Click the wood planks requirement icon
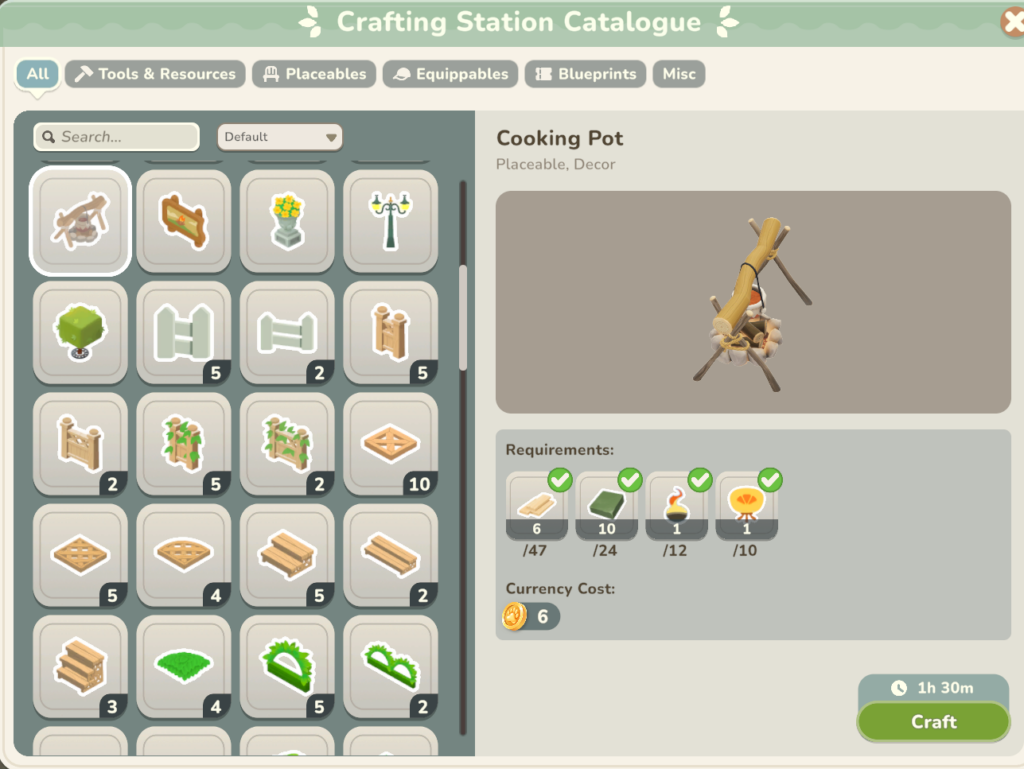This screenshot has width=1024, height=769. click(537, 505)
